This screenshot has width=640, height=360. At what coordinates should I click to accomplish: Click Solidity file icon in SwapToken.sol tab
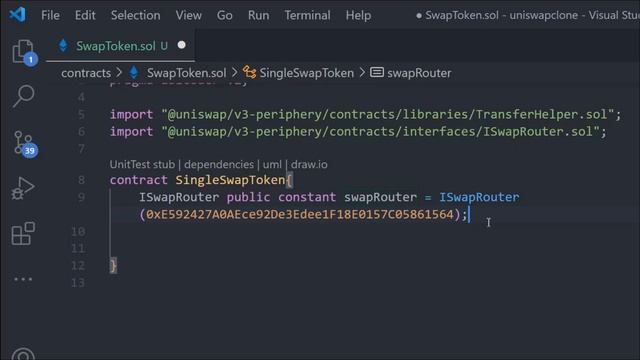[63, 46]
